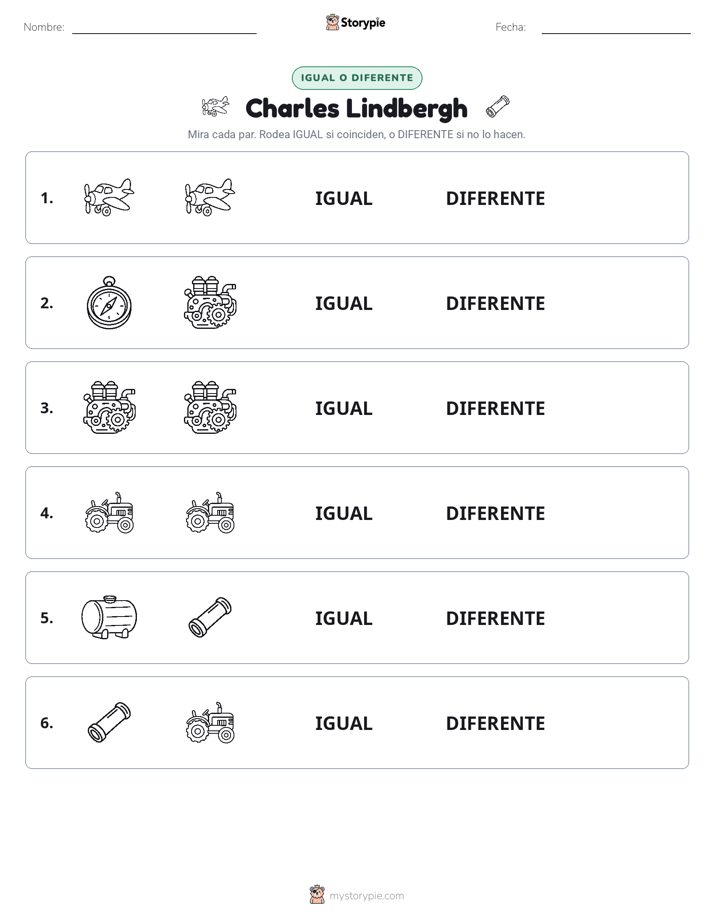Viewport: 714px width, 924px height.
Task: Open the mystorypie.com footer link
Action: [x=357, y=895]
